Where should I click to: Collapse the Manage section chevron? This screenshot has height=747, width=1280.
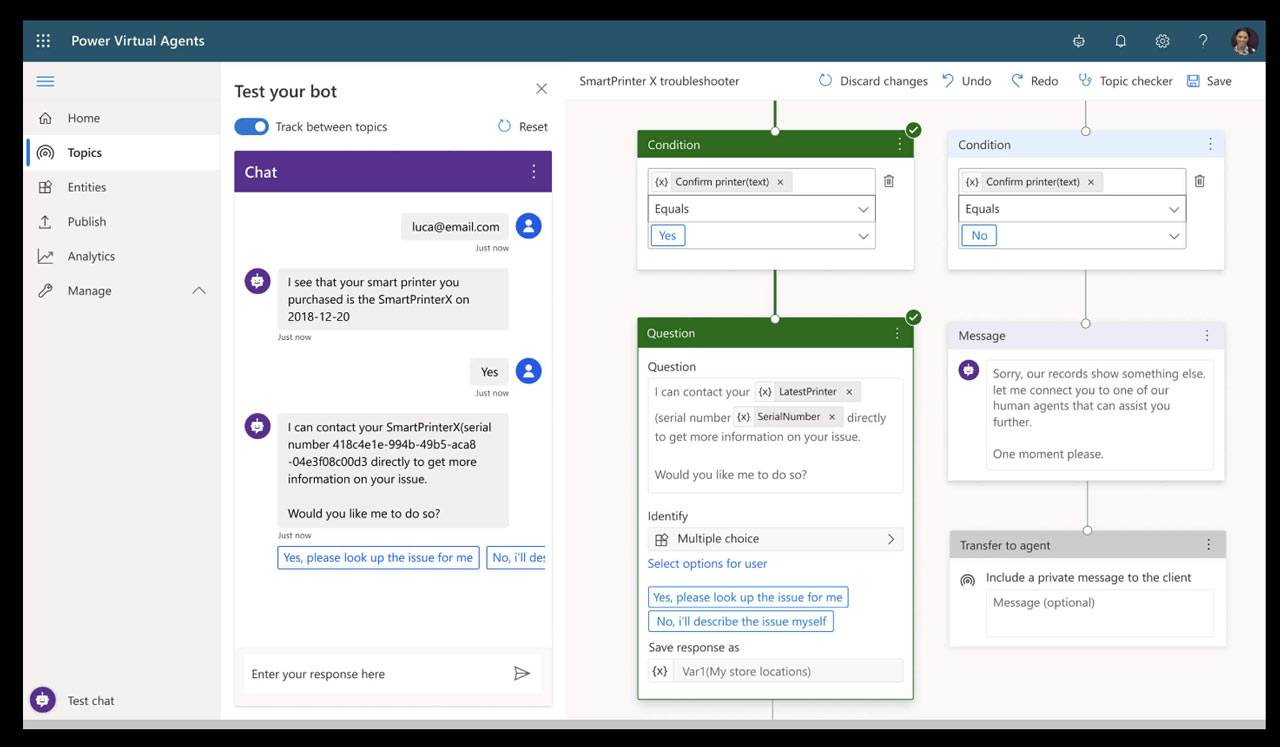(199, 291)
